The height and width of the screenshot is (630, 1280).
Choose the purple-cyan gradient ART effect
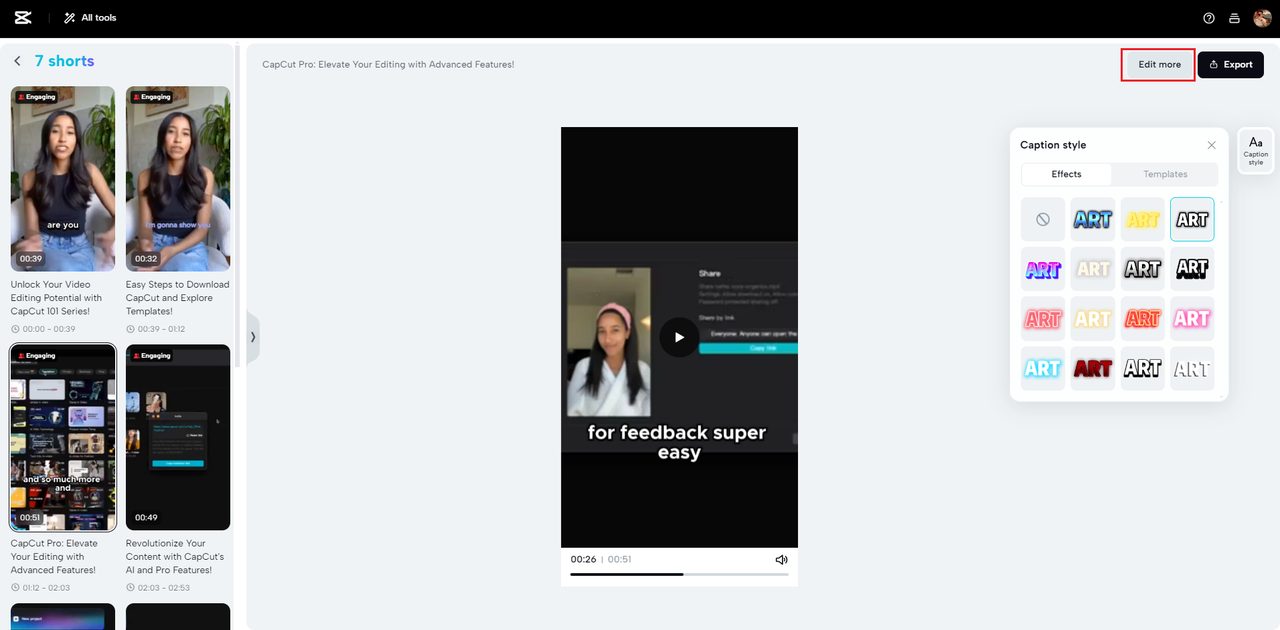point(1043,269)
